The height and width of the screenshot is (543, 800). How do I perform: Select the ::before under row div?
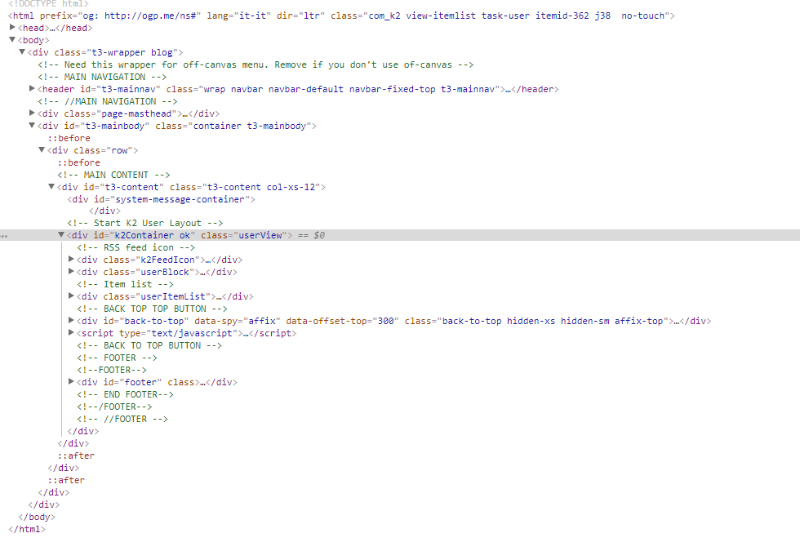[79, 163]
